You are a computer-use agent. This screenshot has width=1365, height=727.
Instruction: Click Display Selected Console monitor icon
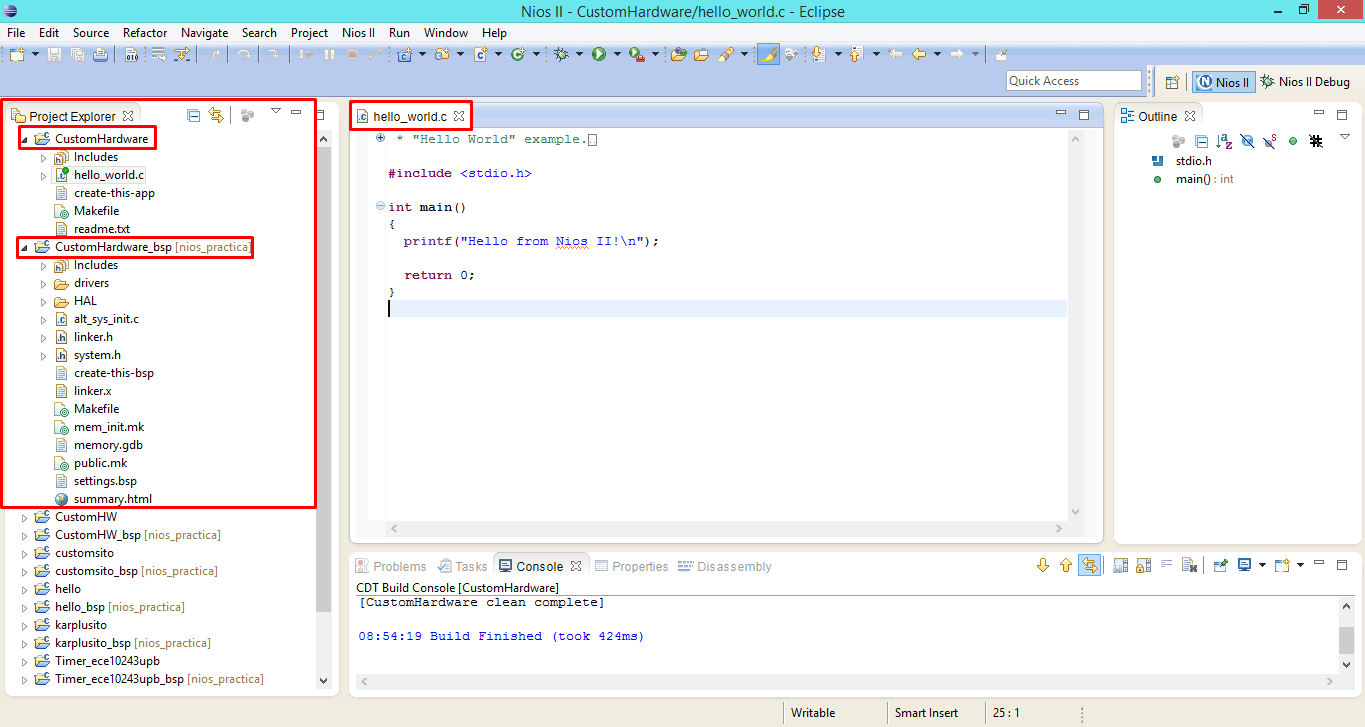[1244, 565]
